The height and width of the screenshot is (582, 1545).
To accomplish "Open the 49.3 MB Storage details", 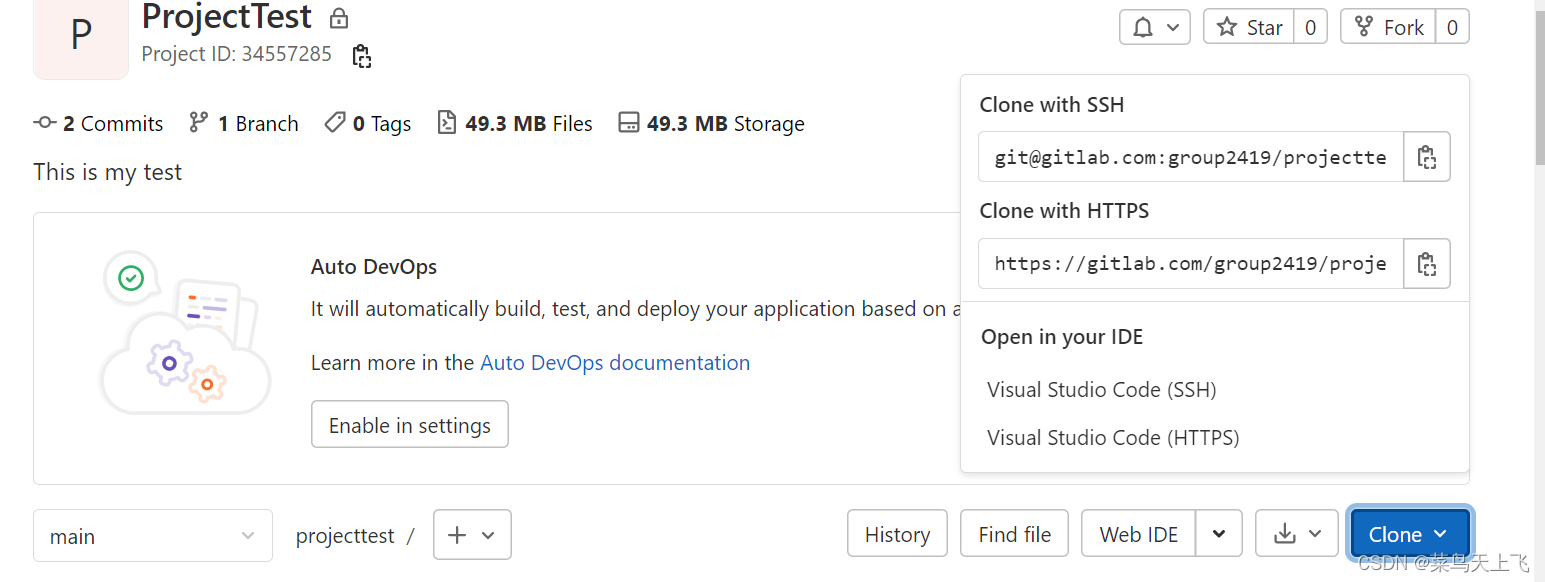I will pyautogui.click(x=711, y=124).
